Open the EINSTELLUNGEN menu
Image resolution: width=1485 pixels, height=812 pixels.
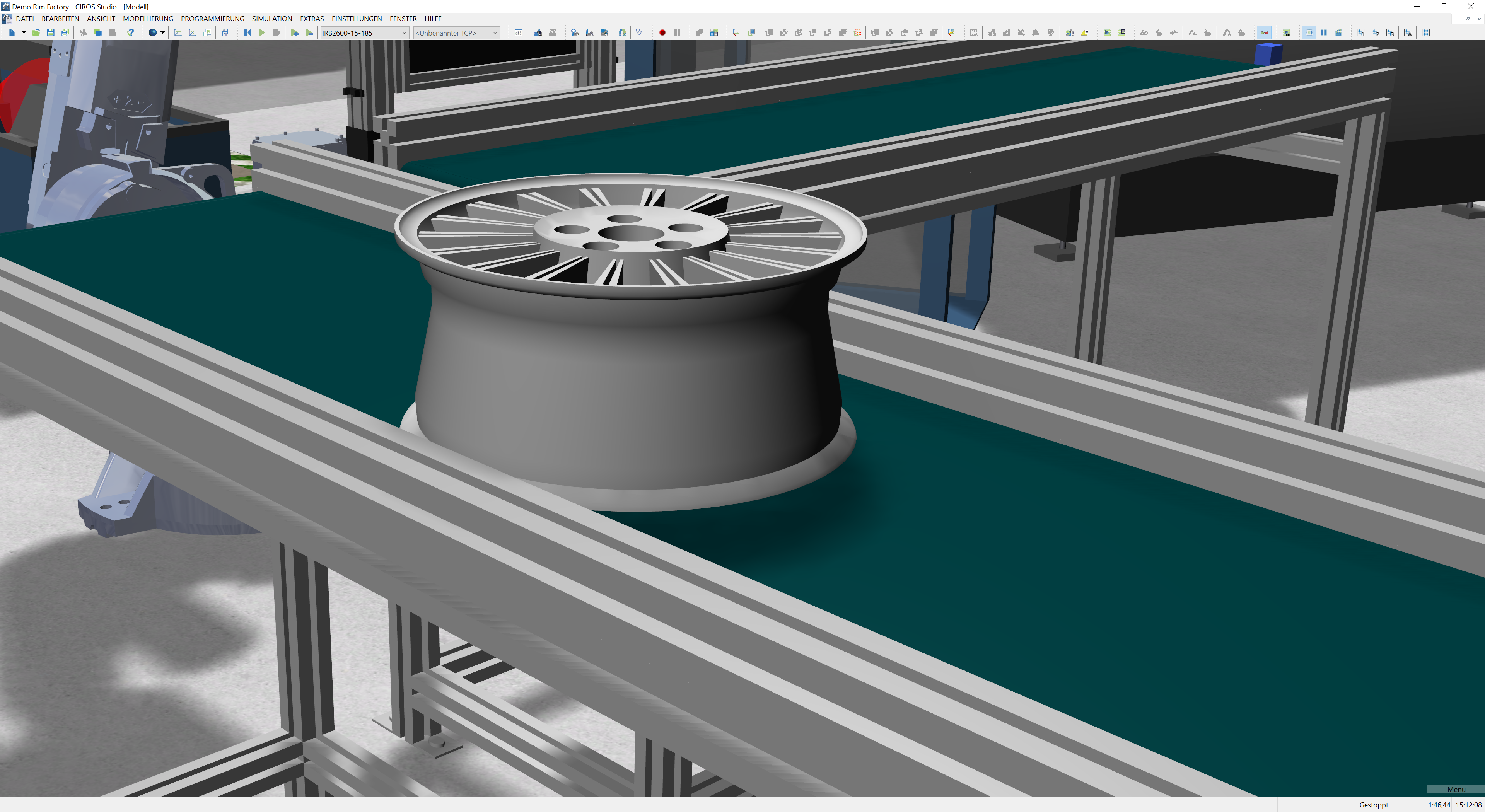coord(356,19)
